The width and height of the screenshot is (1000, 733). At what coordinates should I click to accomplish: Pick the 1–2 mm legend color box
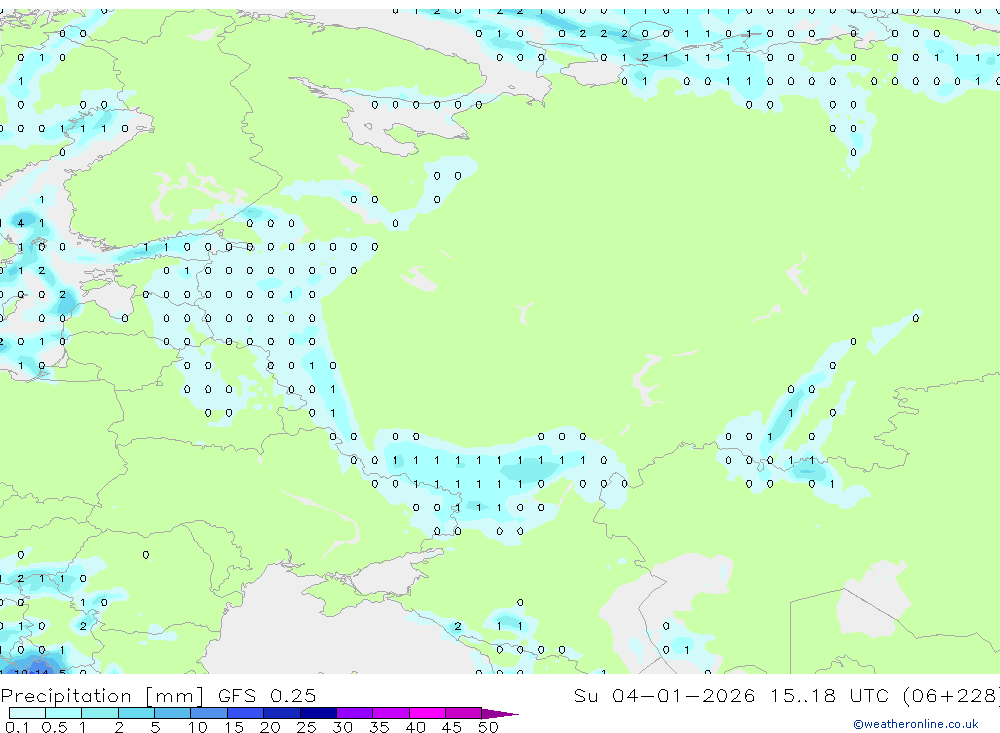[100, 713]
